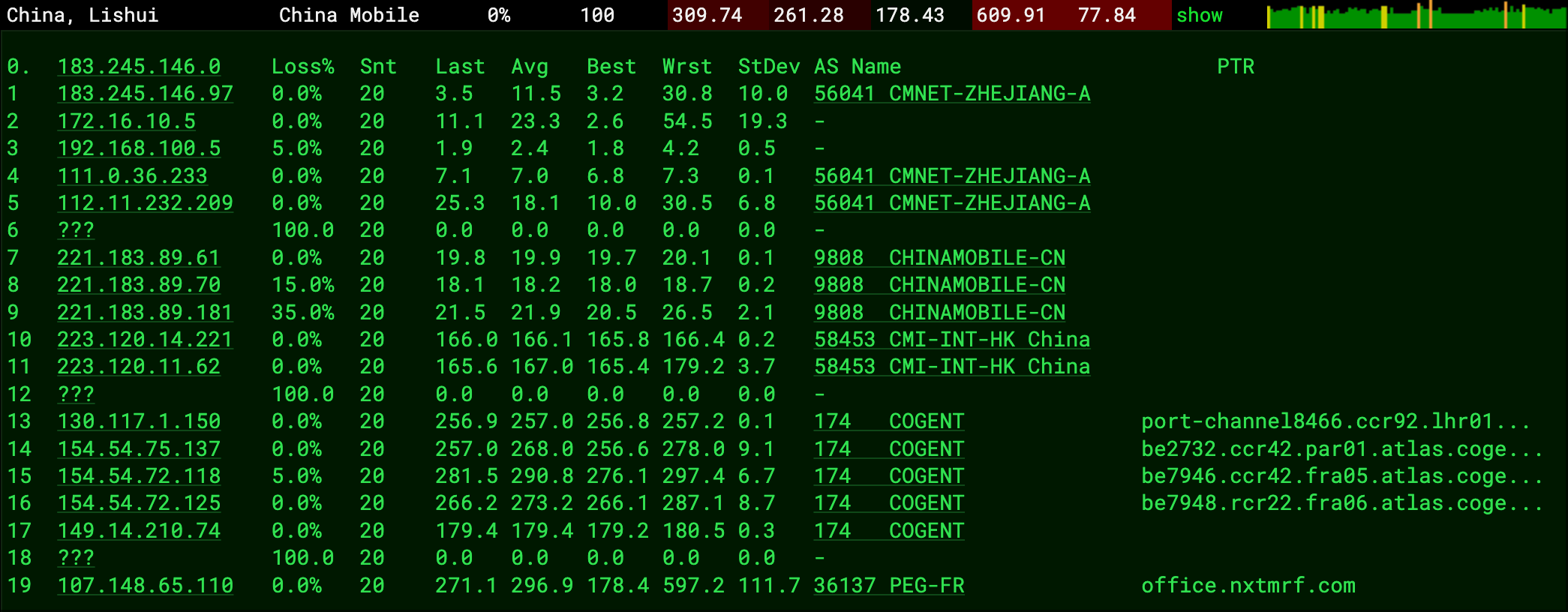Select hop address 154.54.72.125
1568x612 pixels.
pyautogui.click(x=139, y=503)
